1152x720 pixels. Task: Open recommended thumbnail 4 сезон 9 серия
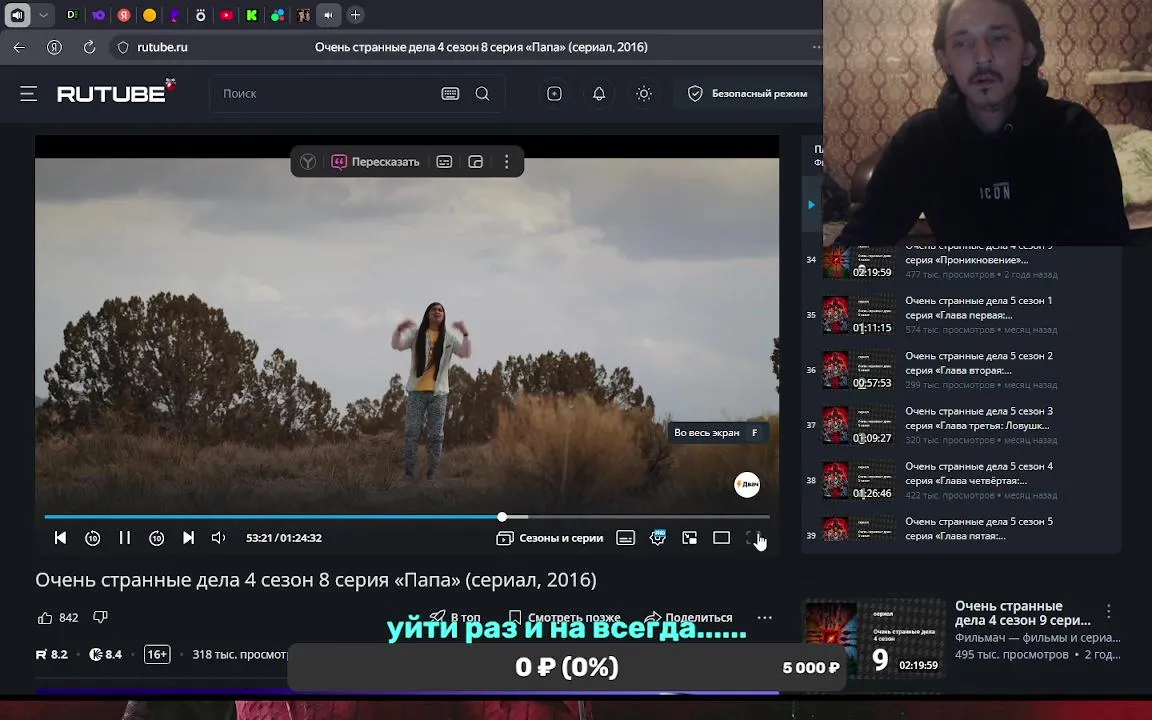click(874, 638)
